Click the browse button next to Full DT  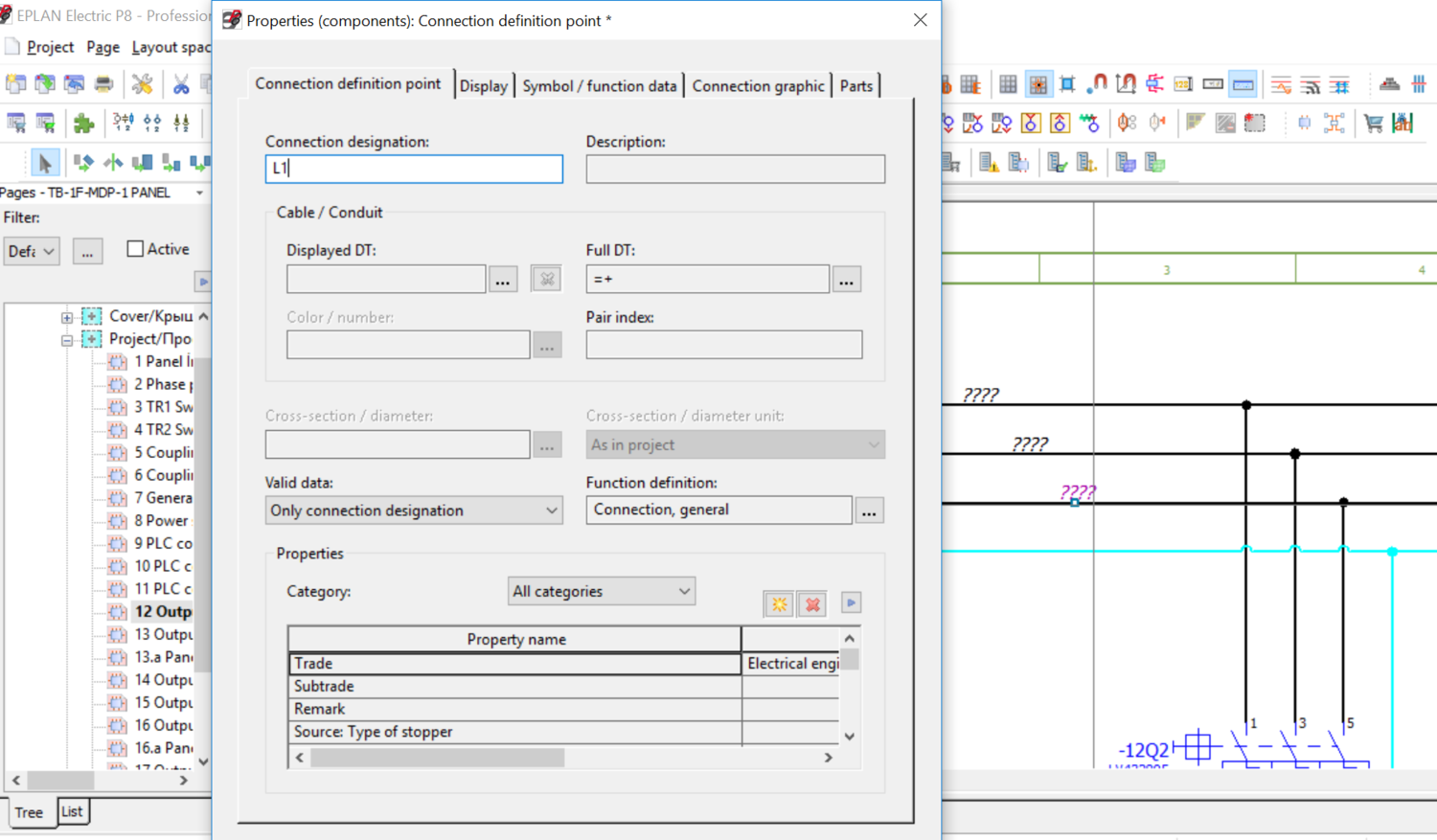(846, 280)
